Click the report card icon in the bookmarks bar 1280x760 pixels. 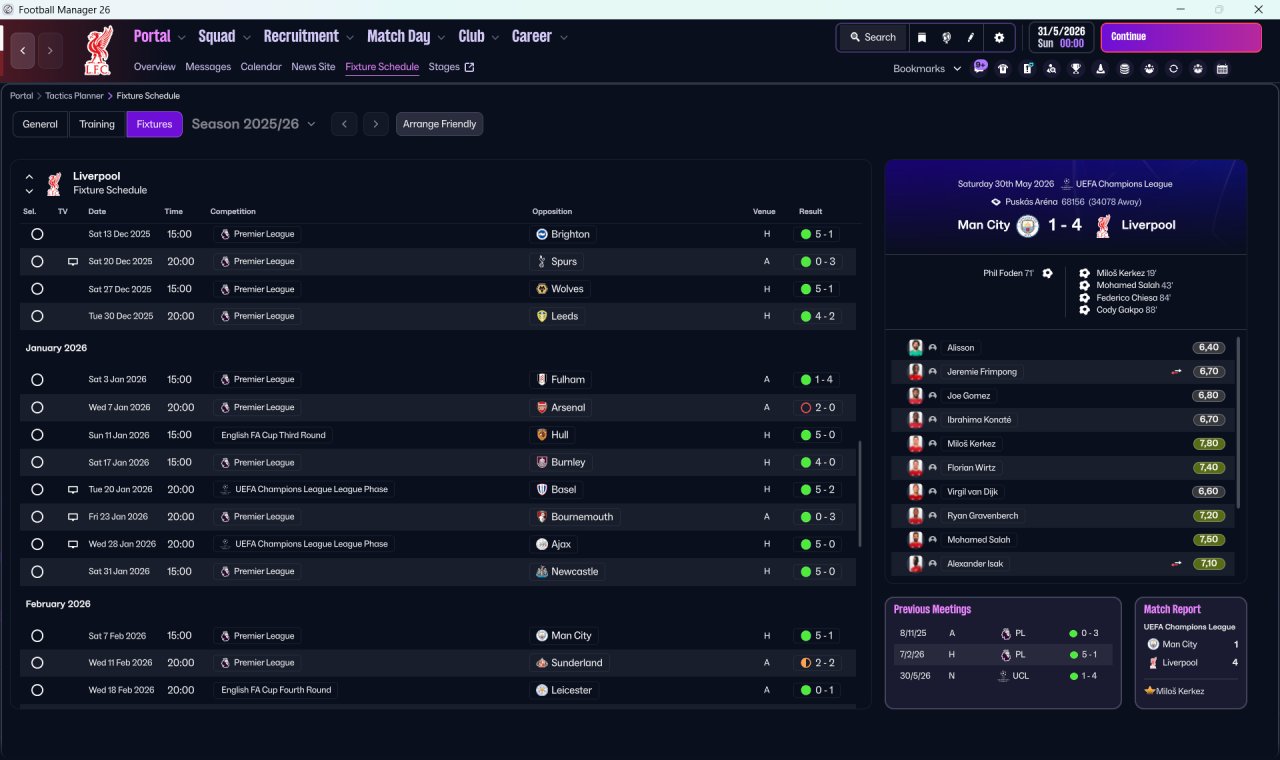pyautogui.click(x=1027, y=69)
